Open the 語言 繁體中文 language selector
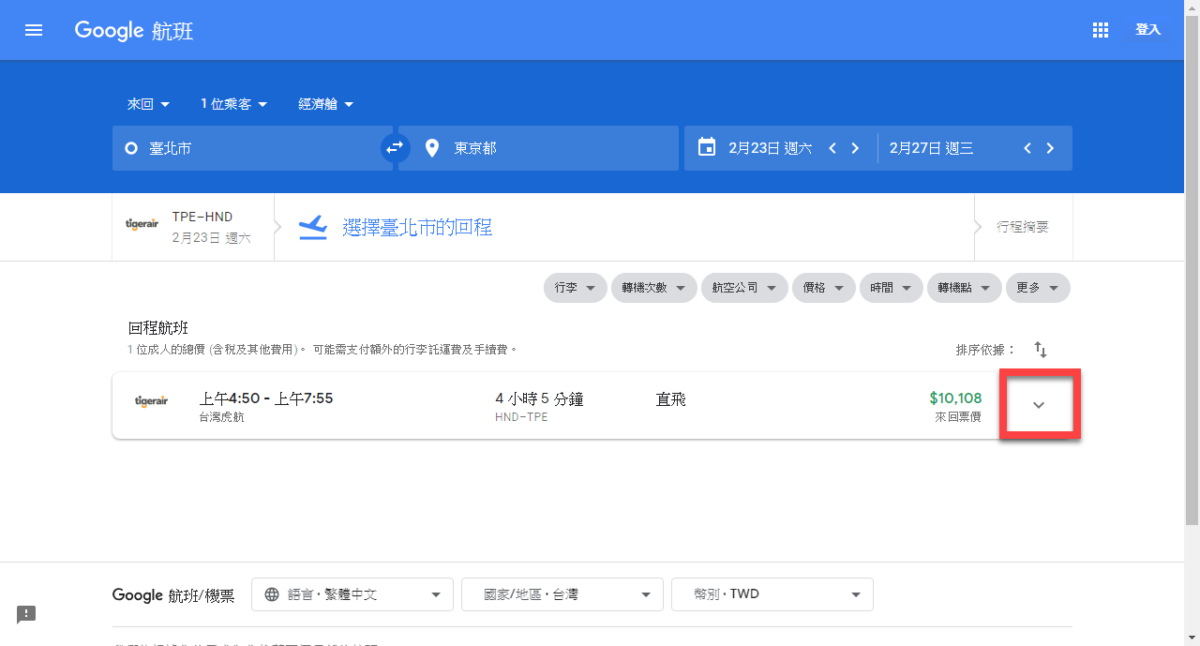This screenshot has height=646, width=1200. pos(352,594)
